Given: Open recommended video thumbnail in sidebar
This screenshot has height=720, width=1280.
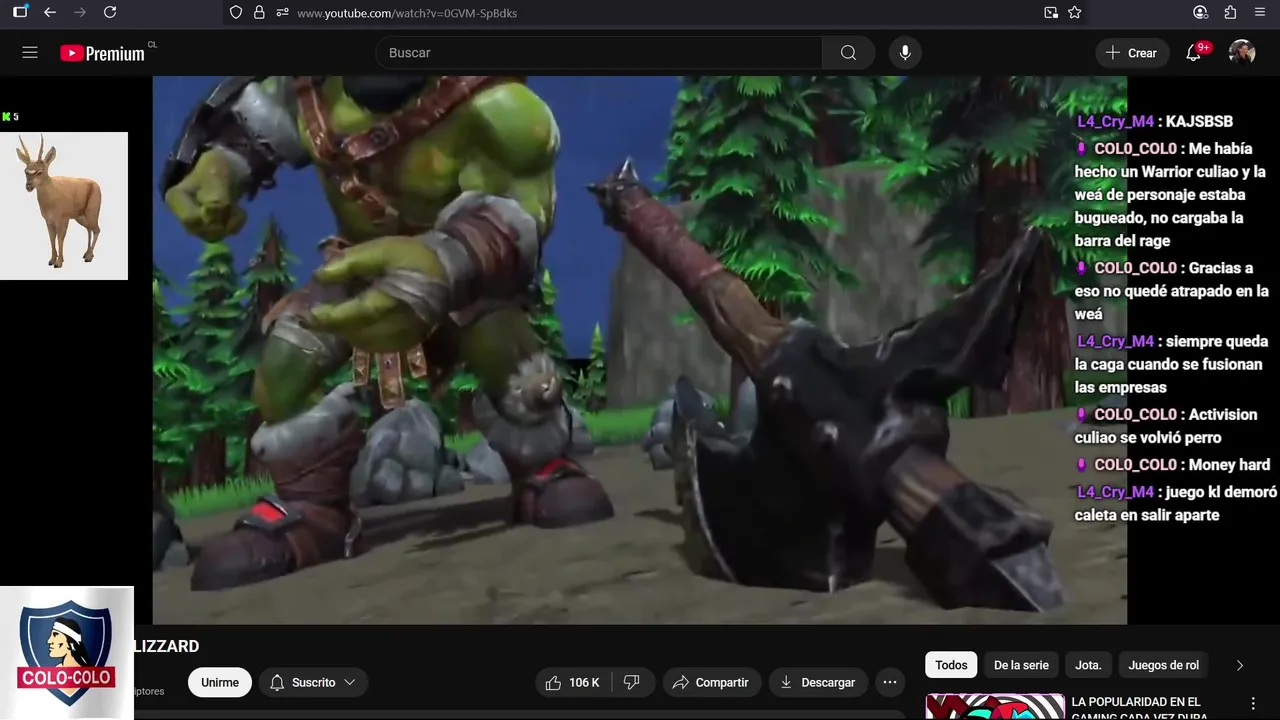Looking at the screenshot, I should click(x=995, y=706).
